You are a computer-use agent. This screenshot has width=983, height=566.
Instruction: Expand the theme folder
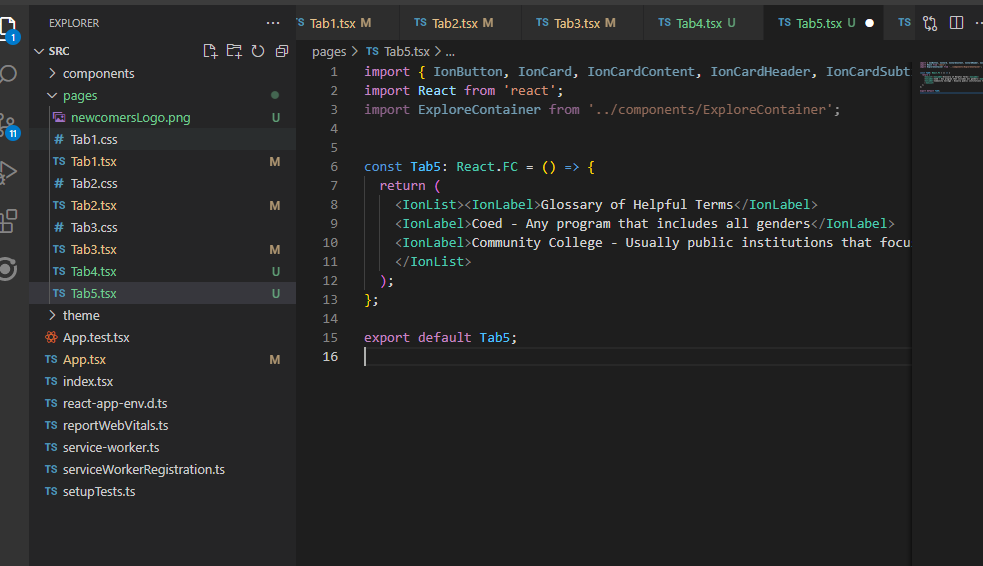click(81, 316)
